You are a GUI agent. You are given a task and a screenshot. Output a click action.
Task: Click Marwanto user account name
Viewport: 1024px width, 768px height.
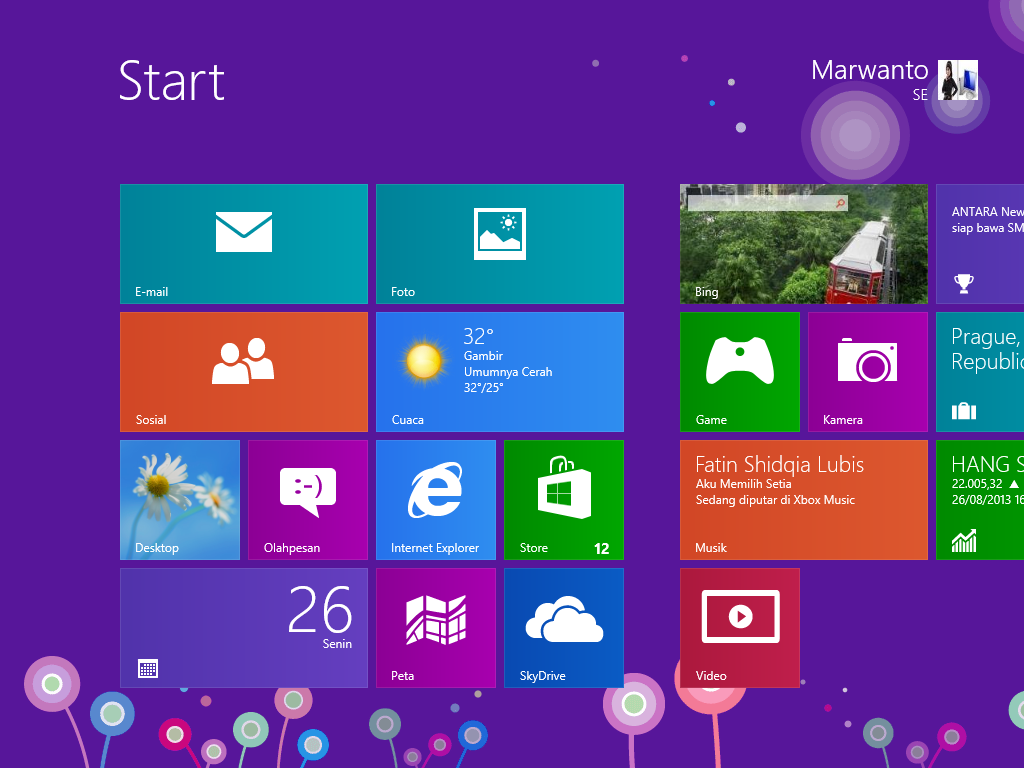click(869, 71)
